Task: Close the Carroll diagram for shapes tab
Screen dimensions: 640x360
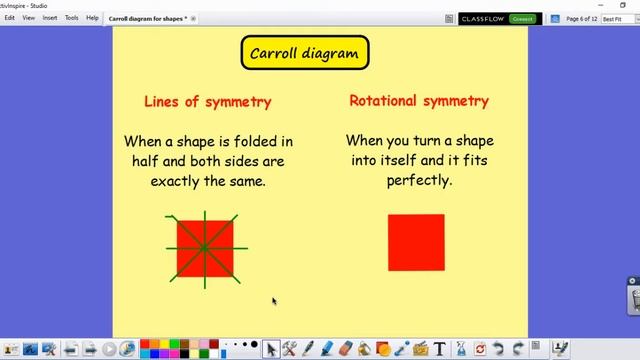Action: coord(193,19)
